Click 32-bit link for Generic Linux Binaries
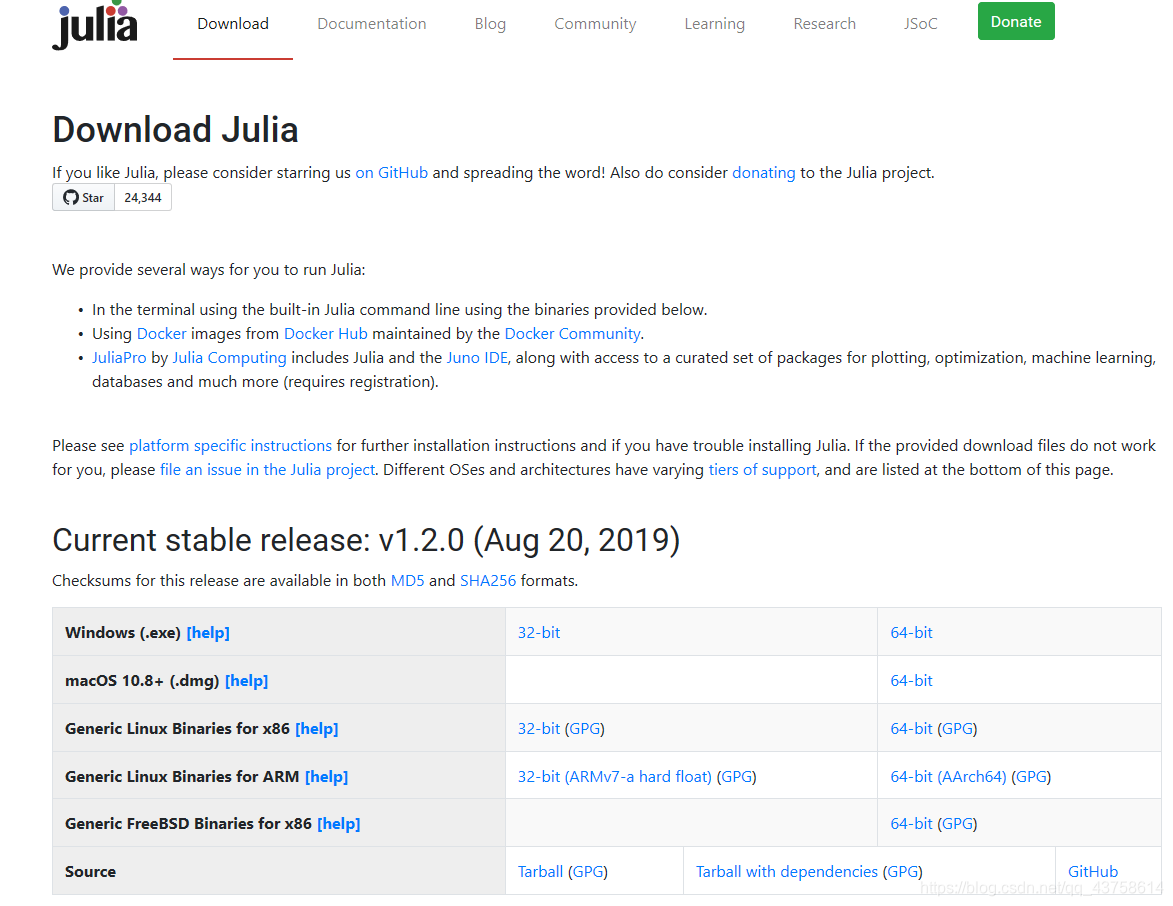Viewport: 1173px width, 906px height. point(538,728)
